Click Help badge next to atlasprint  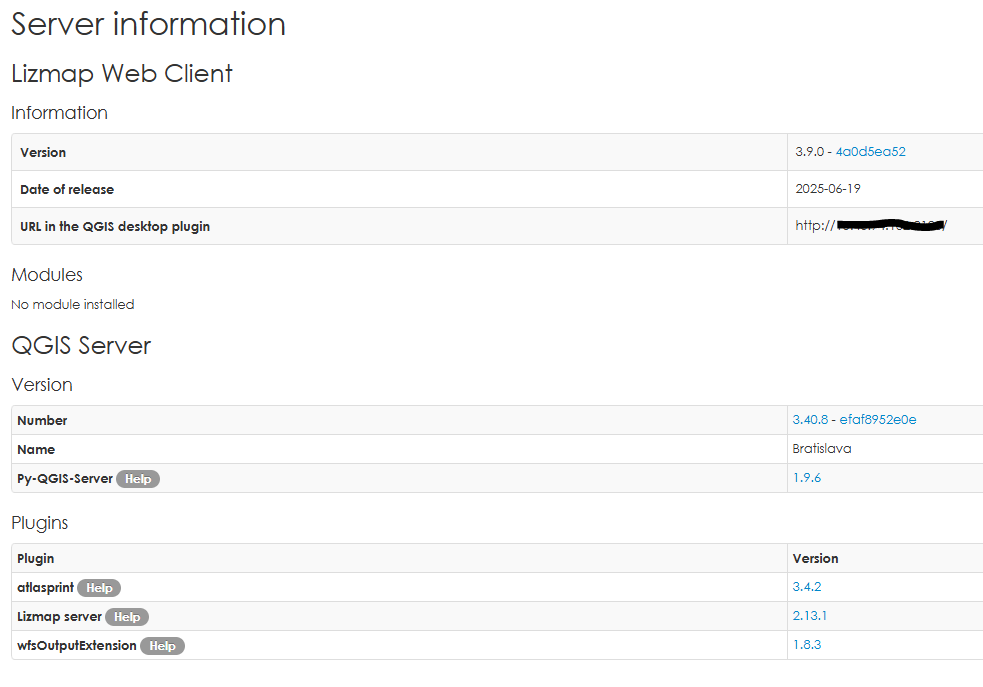coord(99,588)
